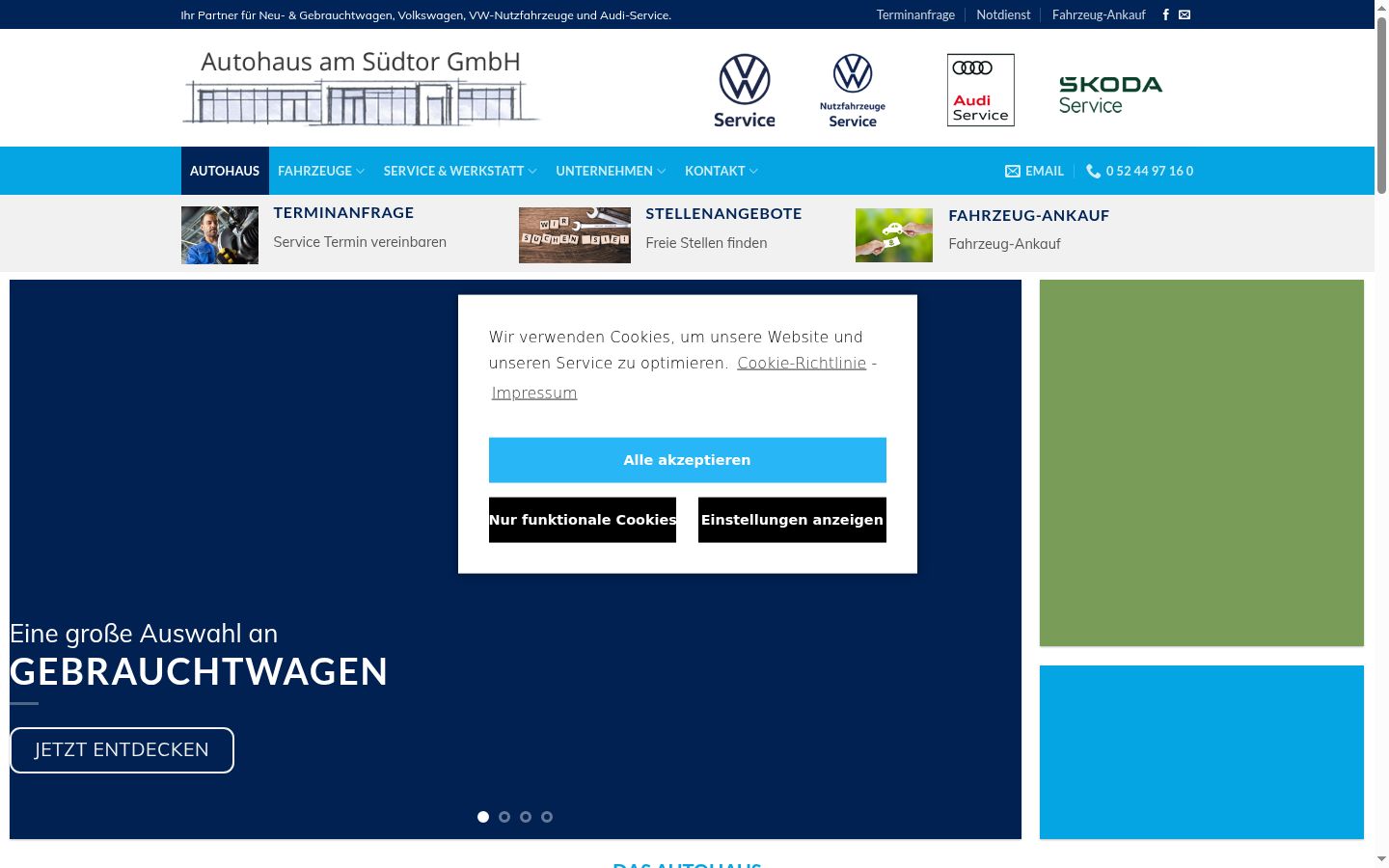Open the Skoda Service logo
Screen dimensions: 1389x868
[1110, 95]
